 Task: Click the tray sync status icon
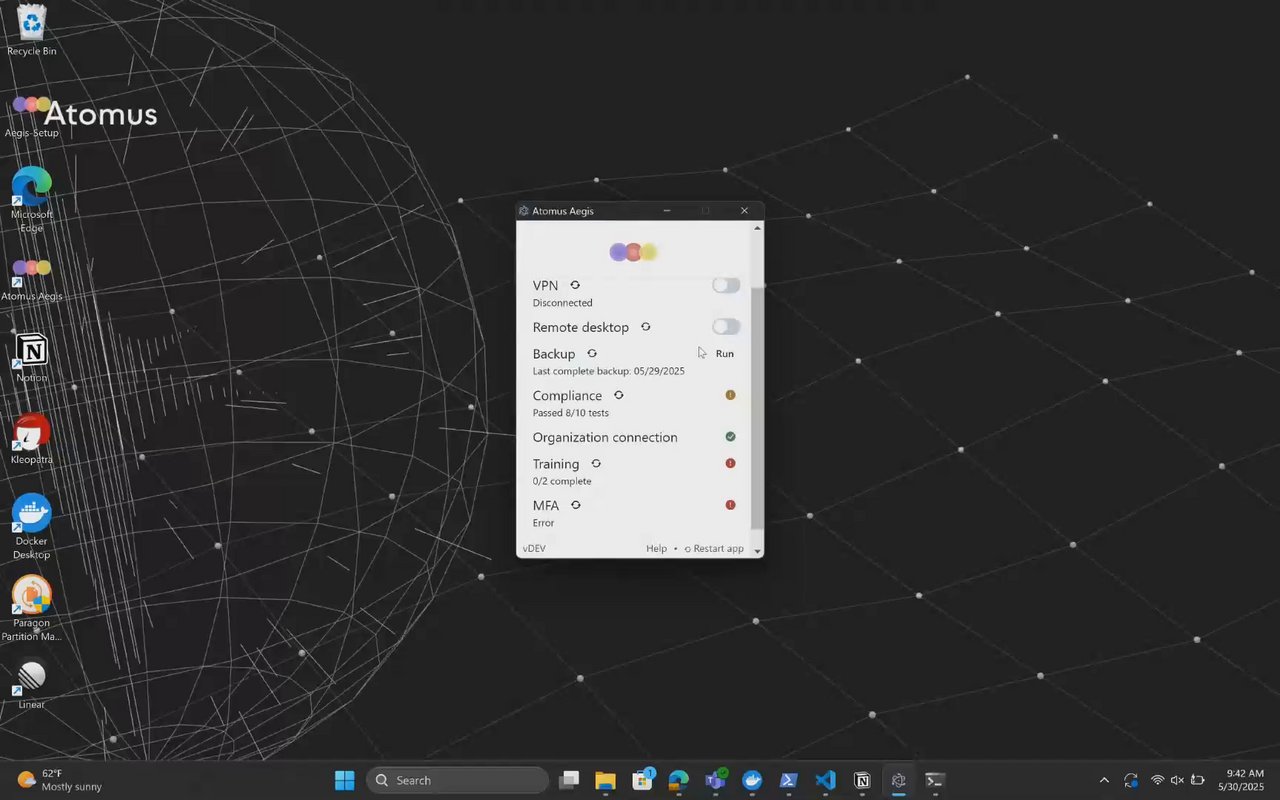coord(1131,780)
